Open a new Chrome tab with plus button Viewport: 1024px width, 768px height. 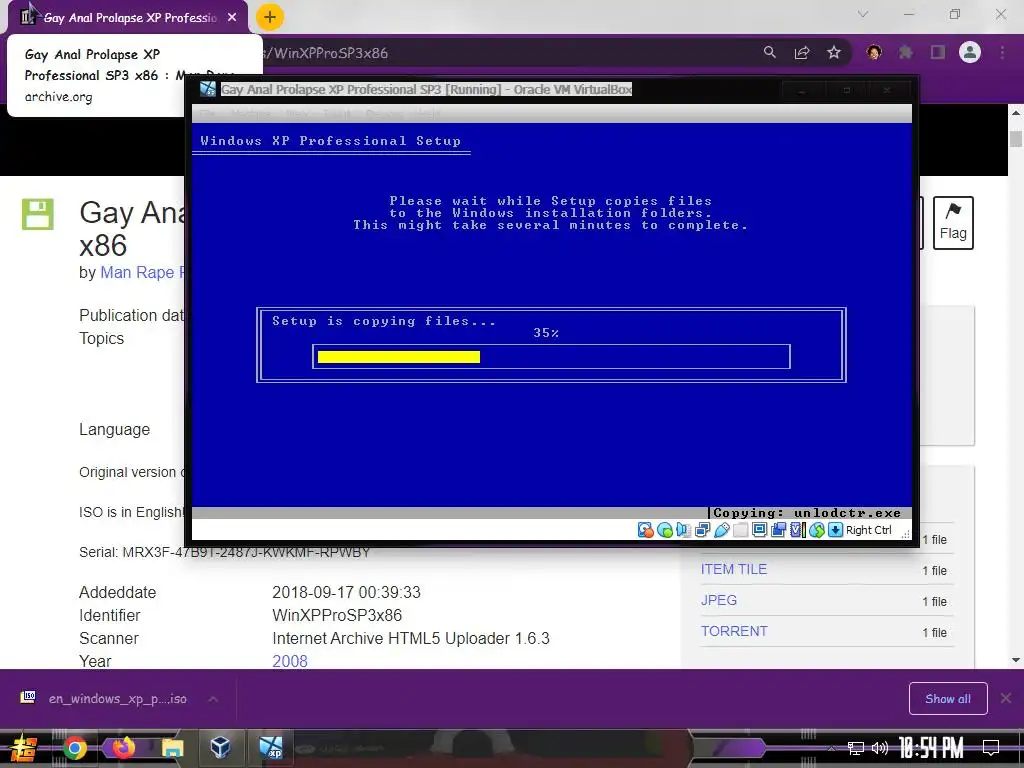(x=270, y=17)
